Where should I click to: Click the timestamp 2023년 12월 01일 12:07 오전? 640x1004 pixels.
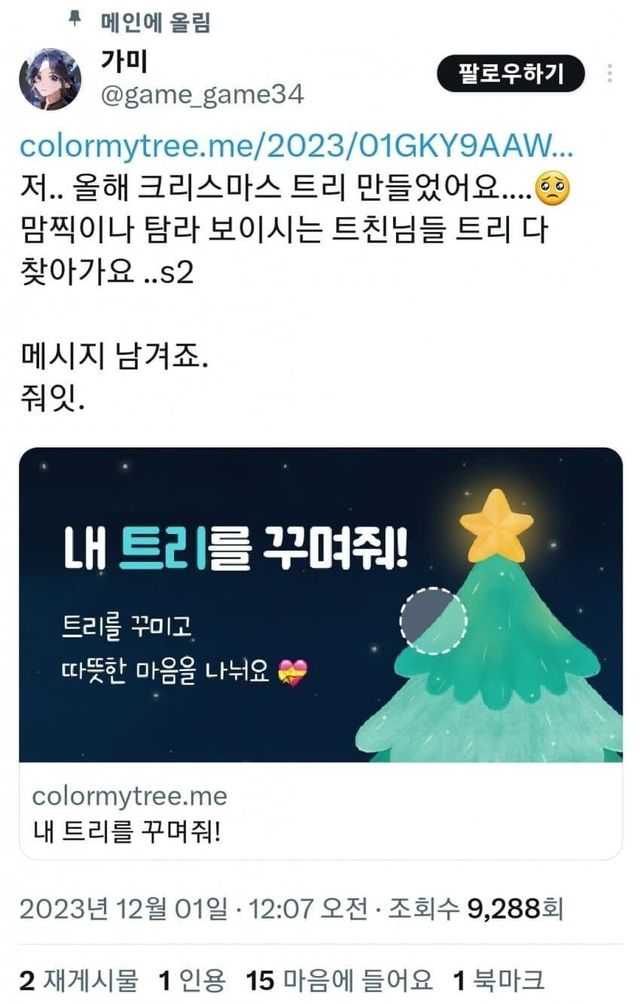pyautogui.click(x=194, y=909)
